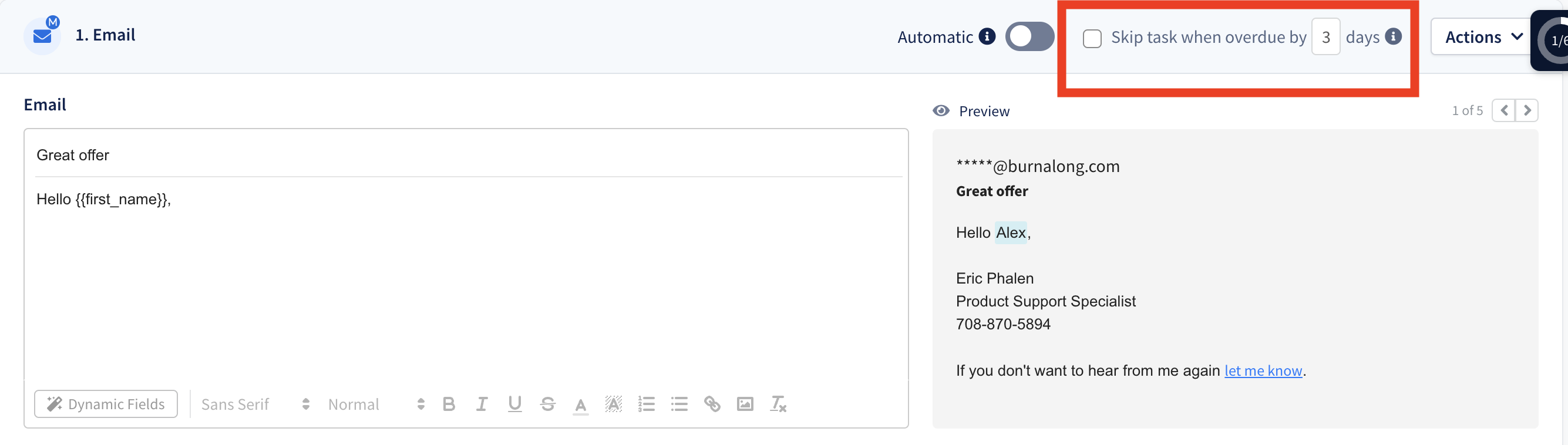Open the text background highlight picker

[614, 404]
